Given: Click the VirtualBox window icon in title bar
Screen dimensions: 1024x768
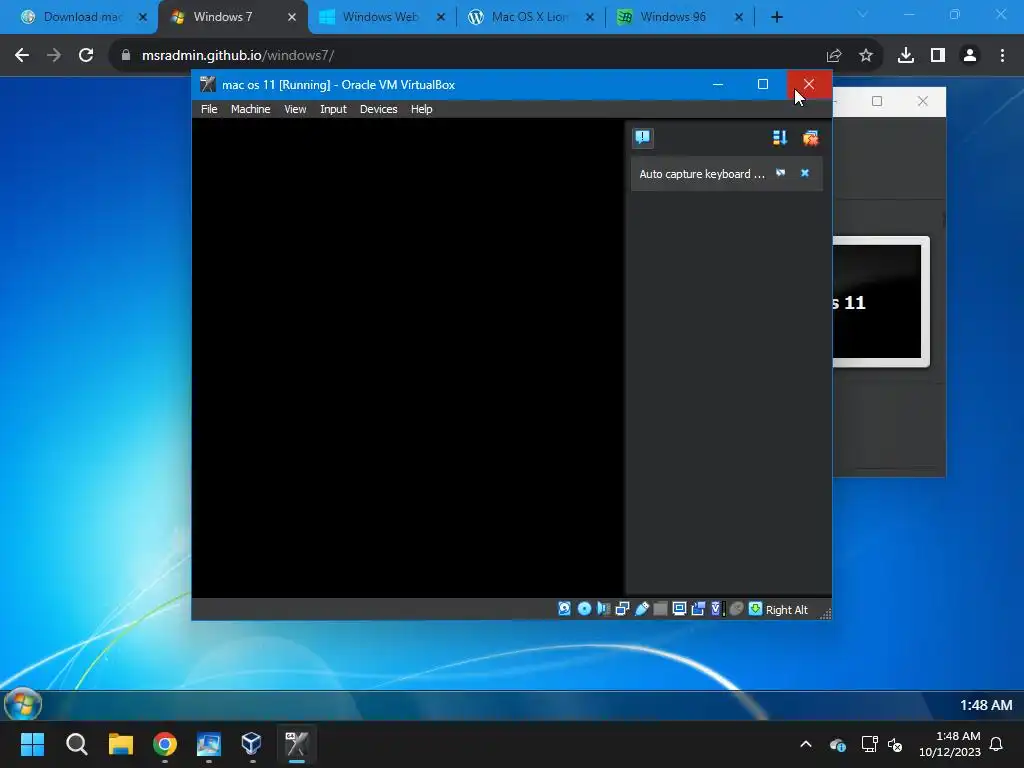Looking at the screenshot, I should pyautogui.click(x=208, y=84).
